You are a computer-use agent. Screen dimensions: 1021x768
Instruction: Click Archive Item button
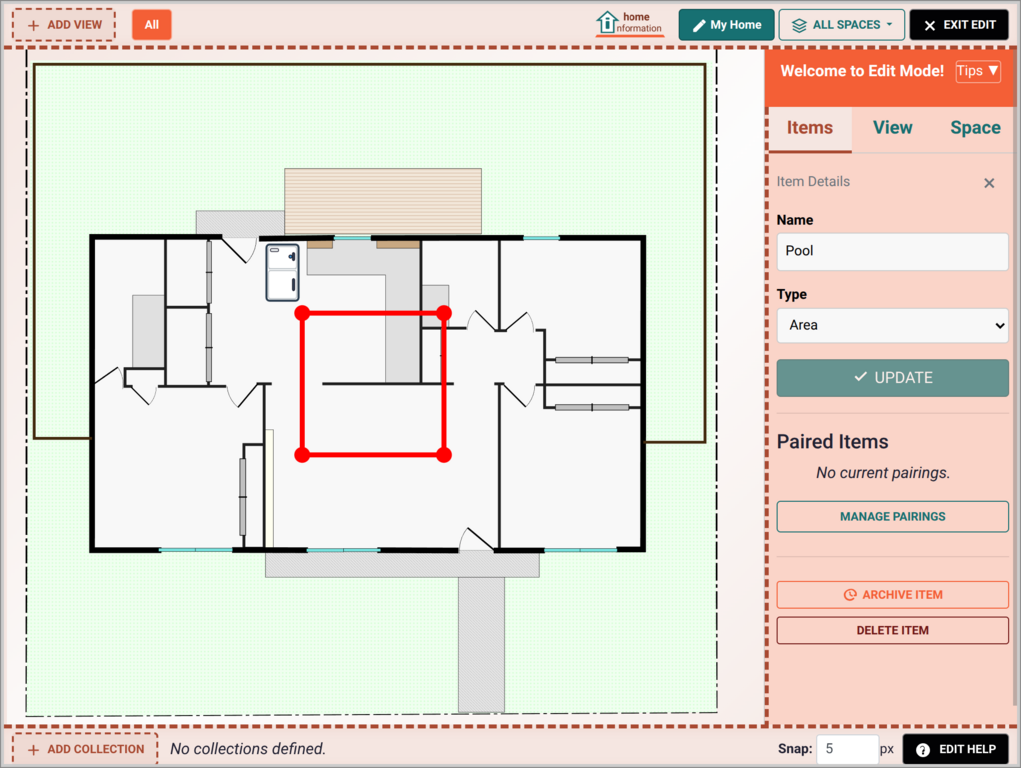pyautogui.click(x=892, y=595)
